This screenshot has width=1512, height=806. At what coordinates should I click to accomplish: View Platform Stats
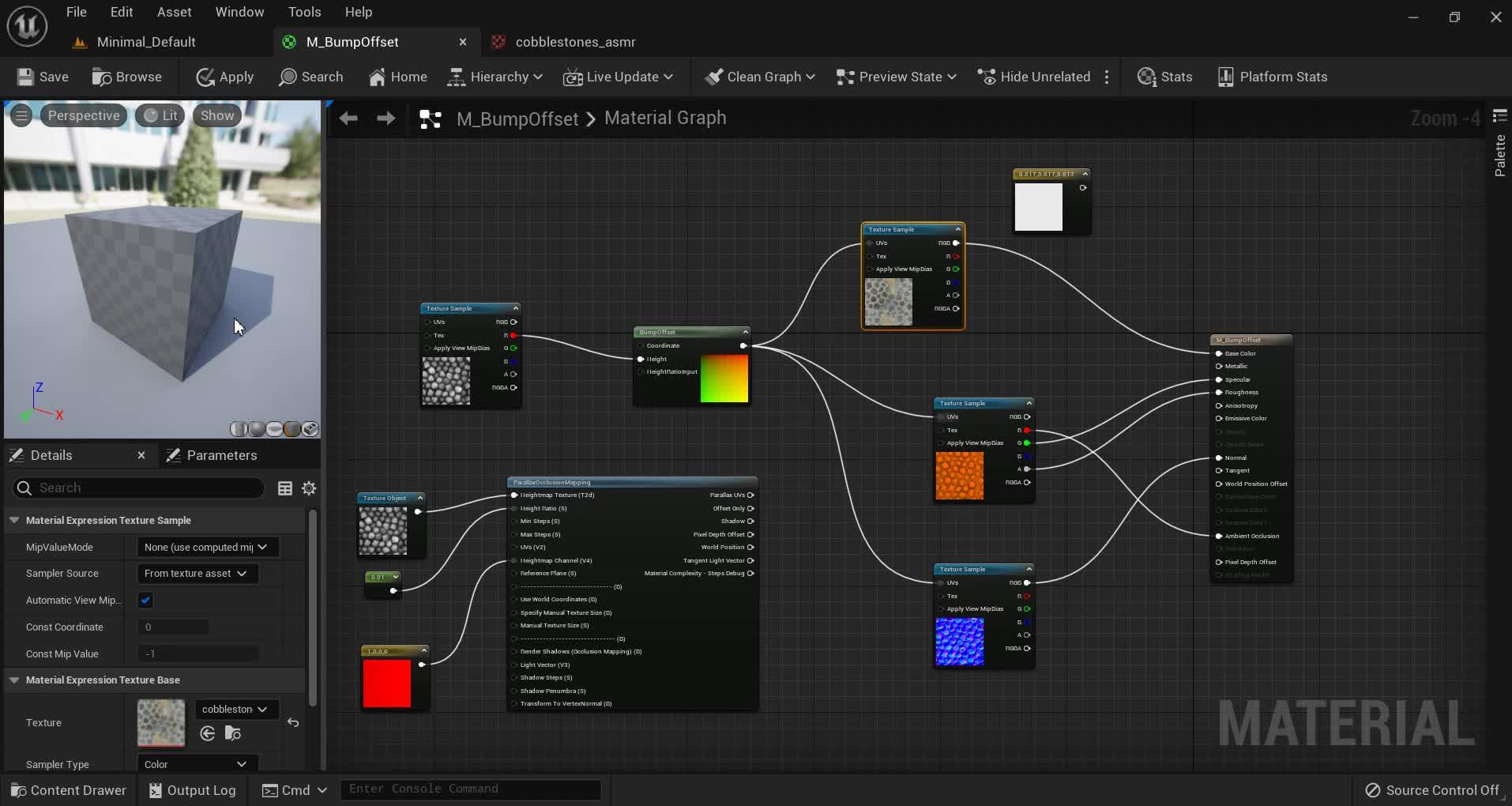click(x=1272, y=76)
